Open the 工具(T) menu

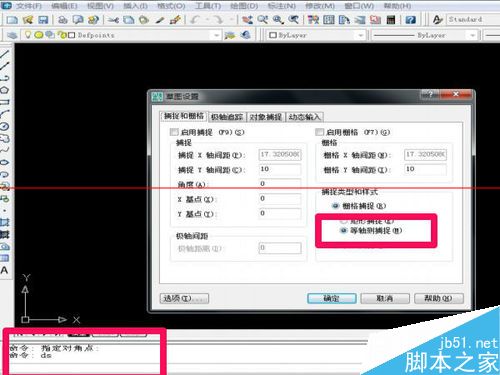coord(208,6)
